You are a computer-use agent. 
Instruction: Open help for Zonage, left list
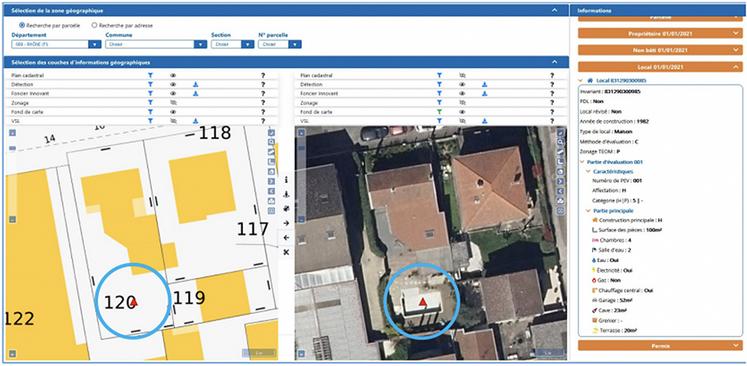pyautogui.click(x=262, y=102)
